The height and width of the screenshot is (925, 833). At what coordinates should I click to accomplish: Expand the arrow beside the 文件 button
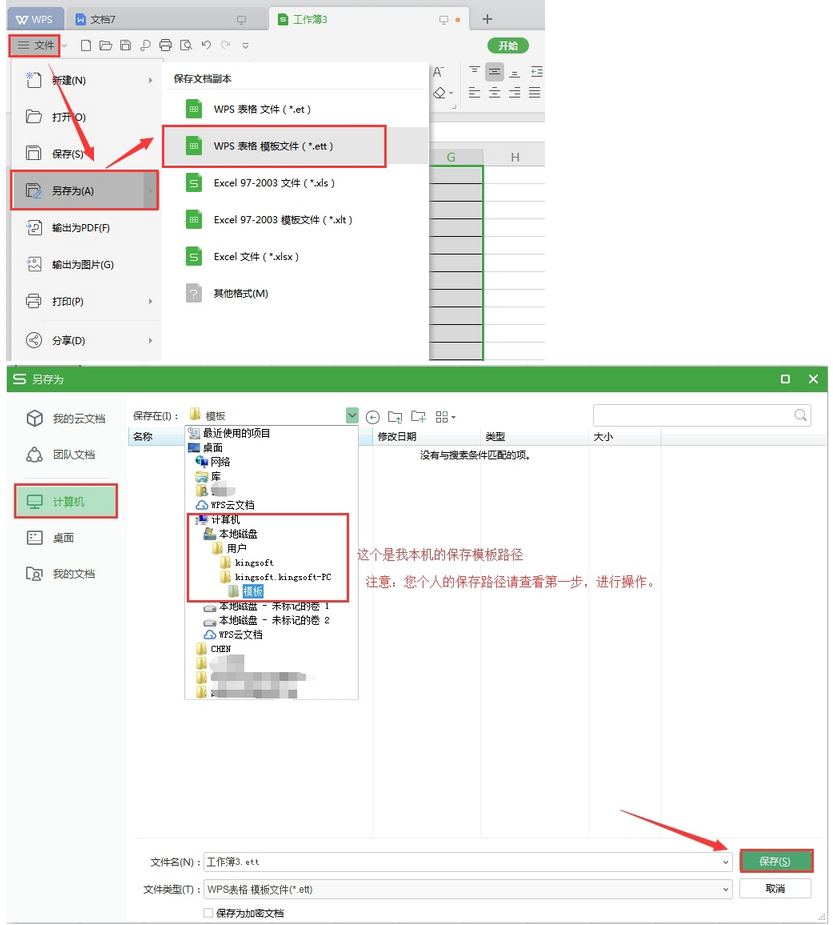pyautogui.click(x=64, y=45)
